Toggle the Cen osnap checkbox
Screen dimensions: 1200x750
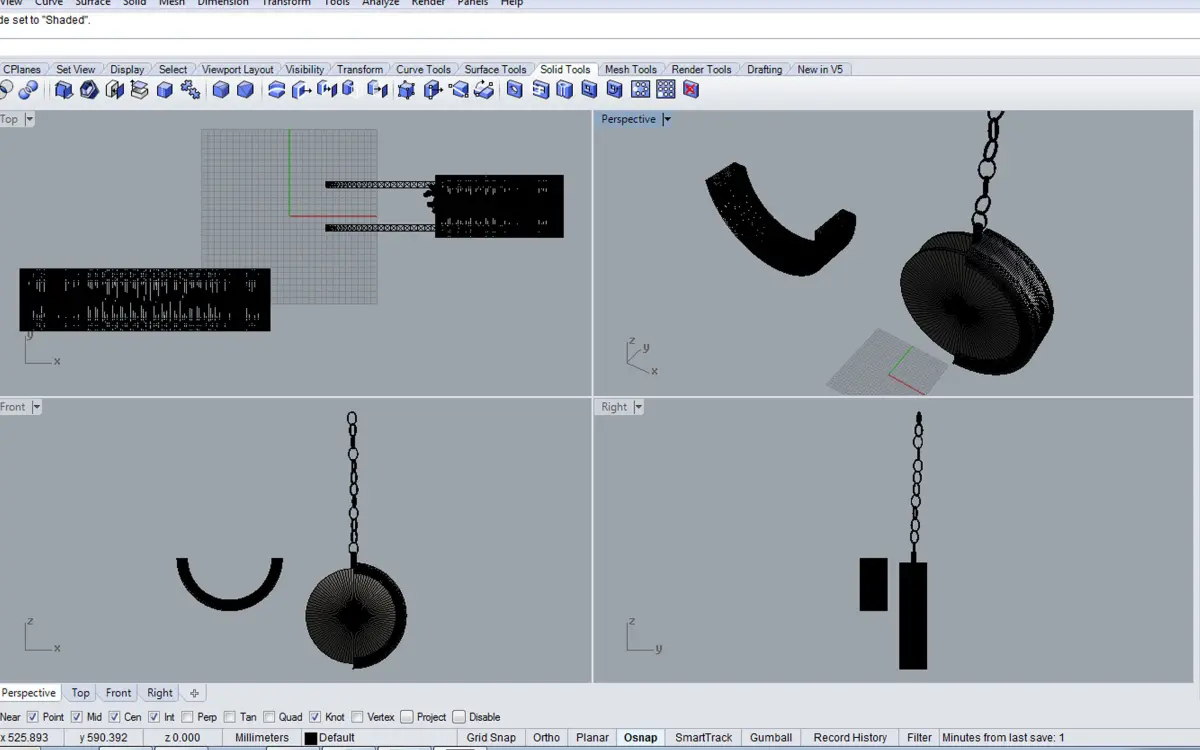pos(114,717)
